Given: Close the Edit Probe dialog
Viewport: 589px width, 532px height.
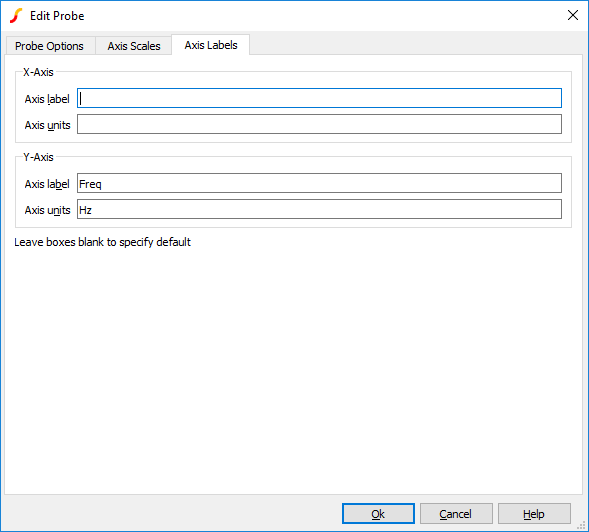Looking at the screenshot, I should (x=572, y=15).
